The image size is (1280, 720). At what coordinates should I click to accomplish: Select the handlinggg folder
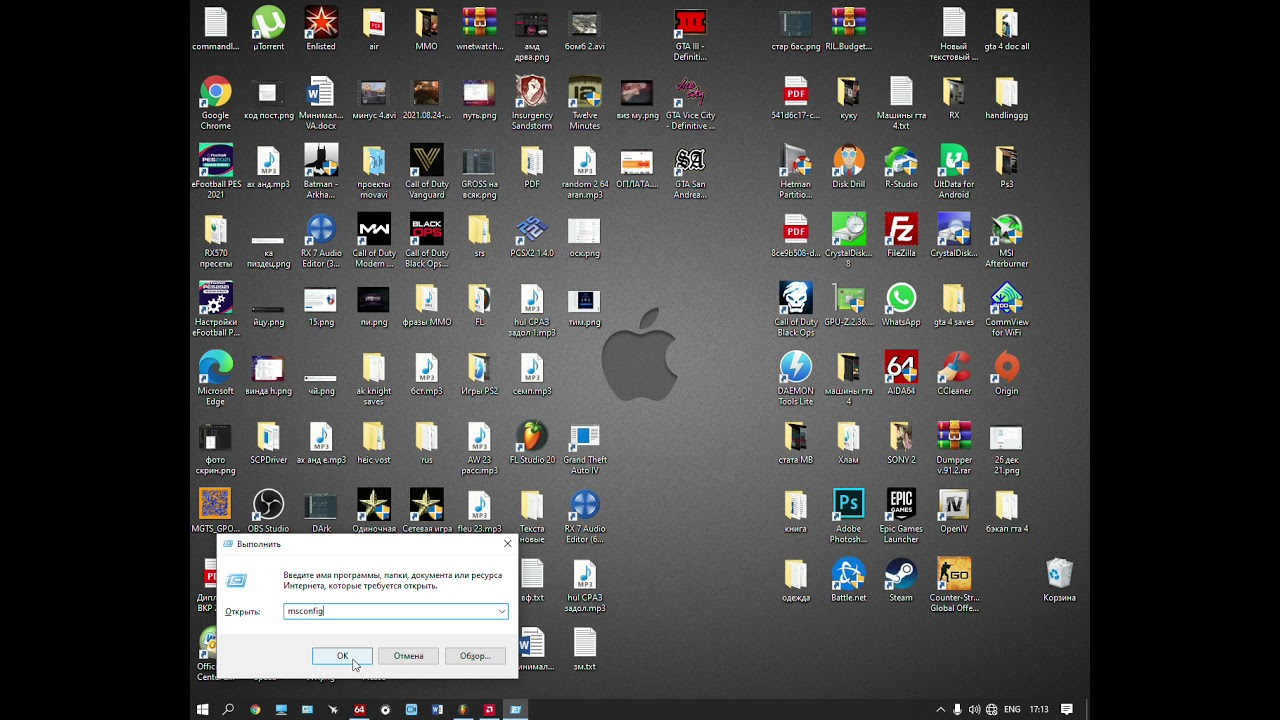click(x=1006, y=98)
